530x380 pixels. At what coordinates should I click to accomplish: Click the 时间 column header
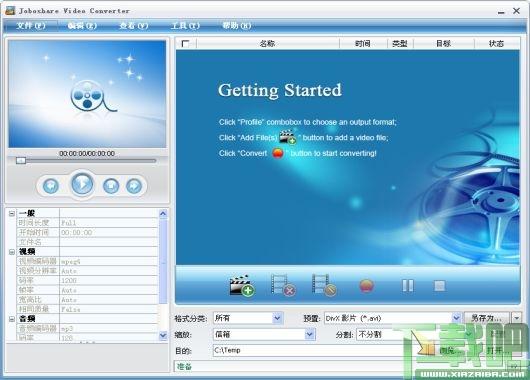[363, 44]
